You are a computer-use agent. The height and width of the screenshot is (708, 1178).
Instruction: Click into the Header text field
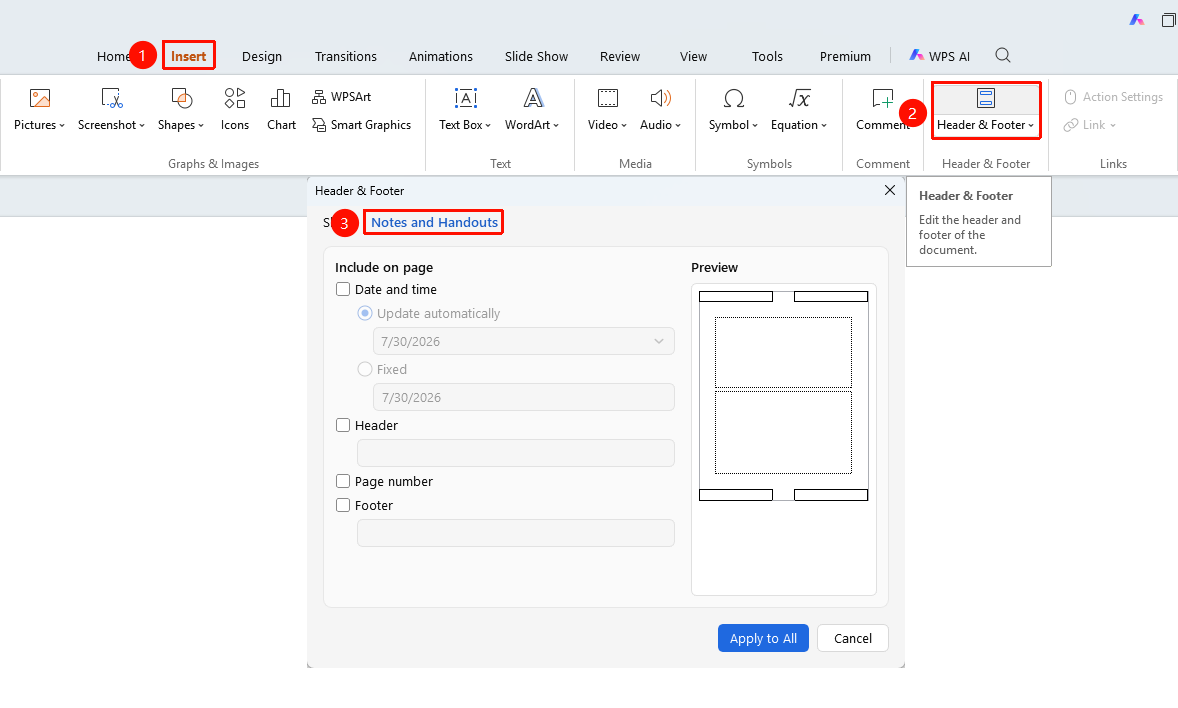tap(515, 453)
